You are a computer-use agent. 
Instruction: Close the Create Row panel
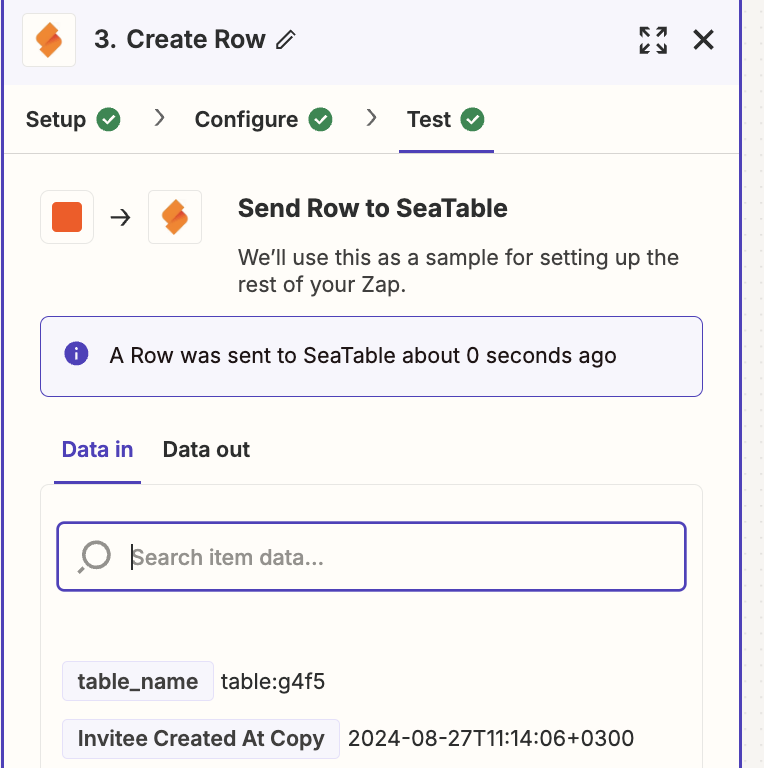tap(704, 40)
